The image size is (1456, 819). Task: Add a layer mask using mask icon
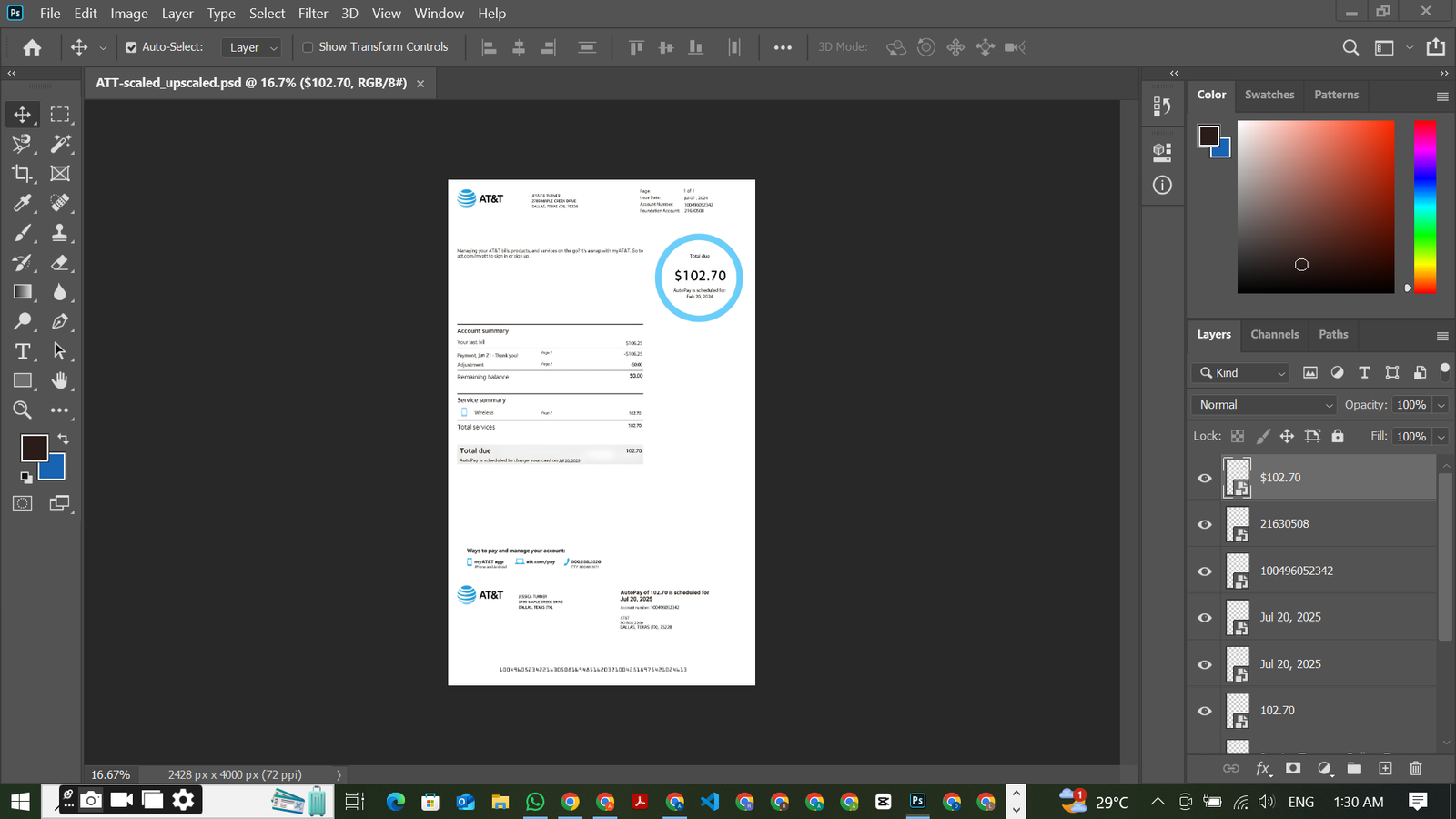click(x=1293, y=768)
